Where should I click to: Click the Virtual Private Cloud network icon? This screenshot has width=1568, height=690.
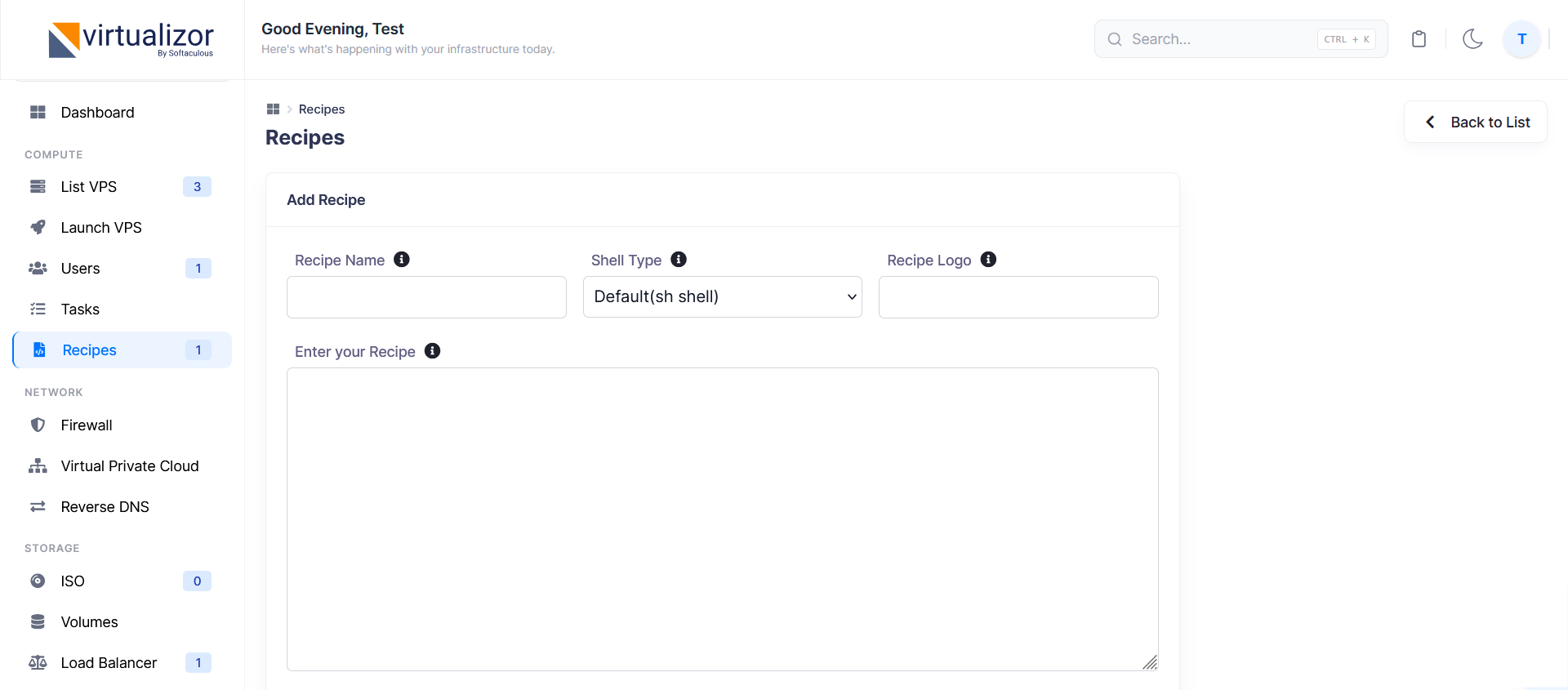click(38, 466)
